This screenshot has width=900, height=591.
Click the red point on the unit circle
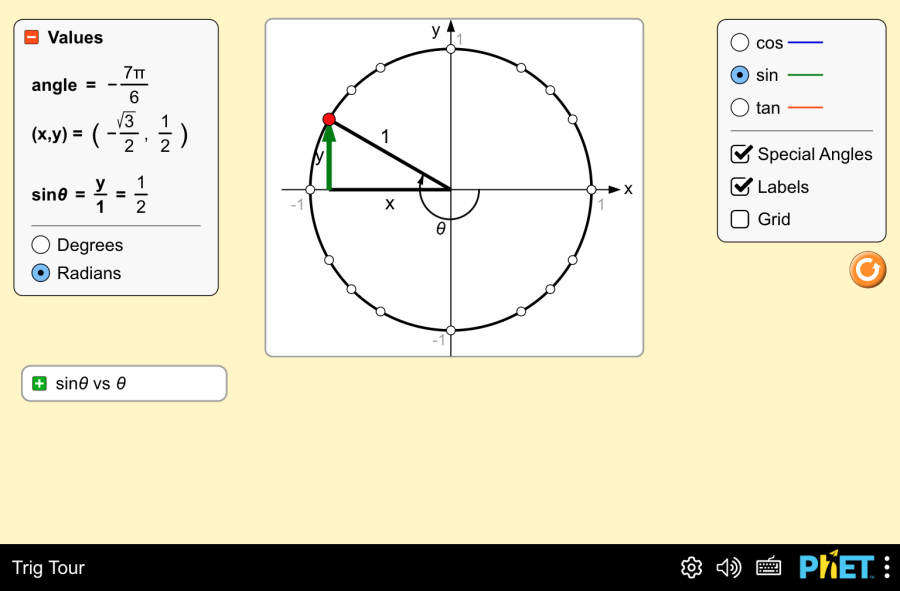point(329,119)
